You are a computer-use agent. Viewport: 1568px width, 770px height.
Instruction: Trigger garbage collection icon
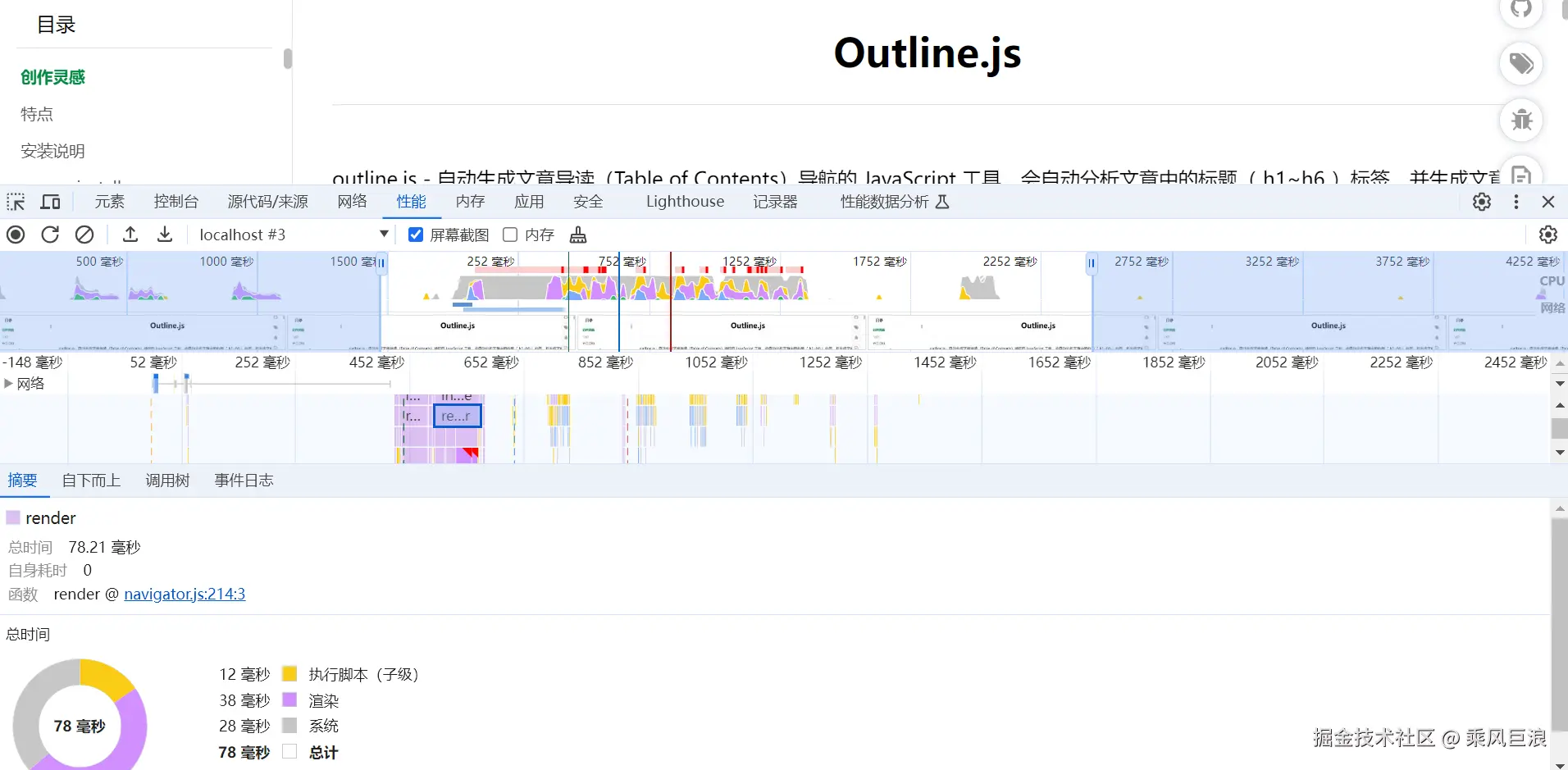(578, 235)
